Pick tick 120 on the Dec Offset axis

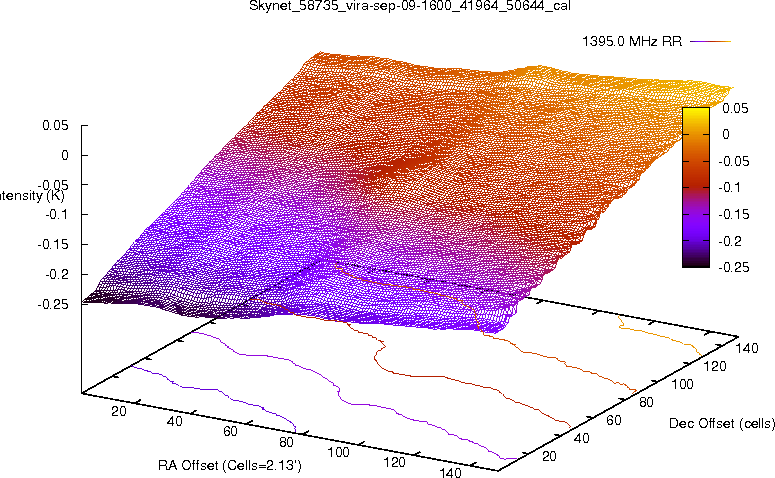[715, 366]
